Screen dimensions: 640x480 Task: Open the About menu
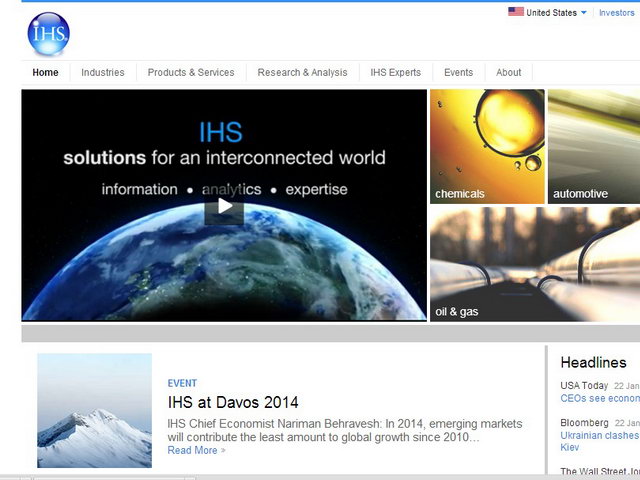pyautogui.click(x=509, y=73)
